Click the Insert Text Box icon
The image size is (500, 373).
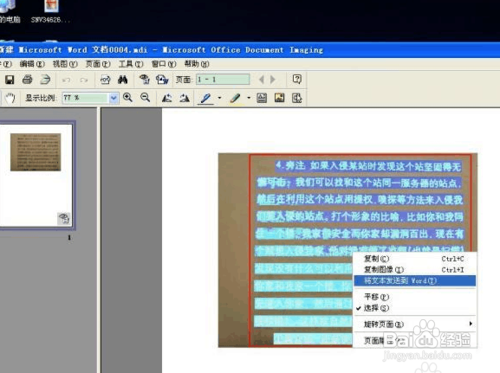(x=262, y=98)
